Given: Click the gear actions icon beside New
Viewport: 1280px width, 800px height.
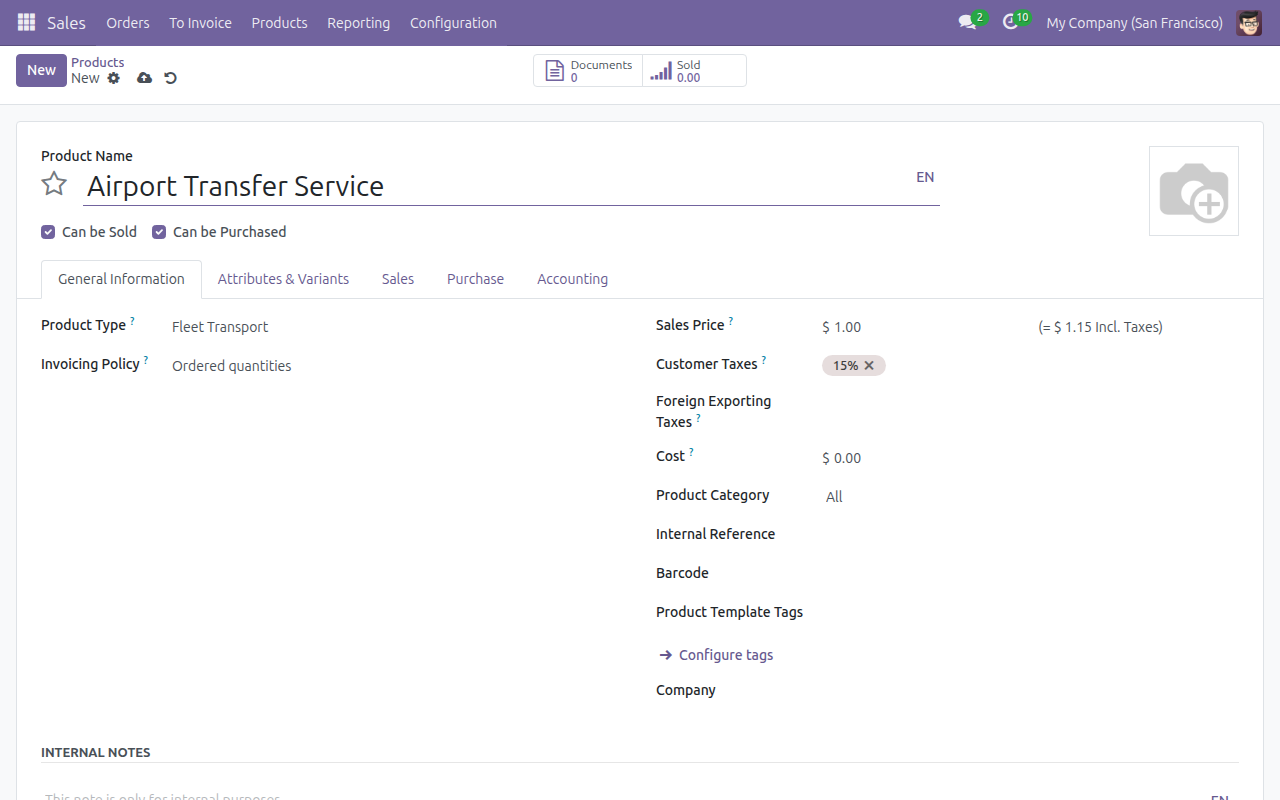Looking at the screenshot, I should pyautogui.click(x=114, y=78).
